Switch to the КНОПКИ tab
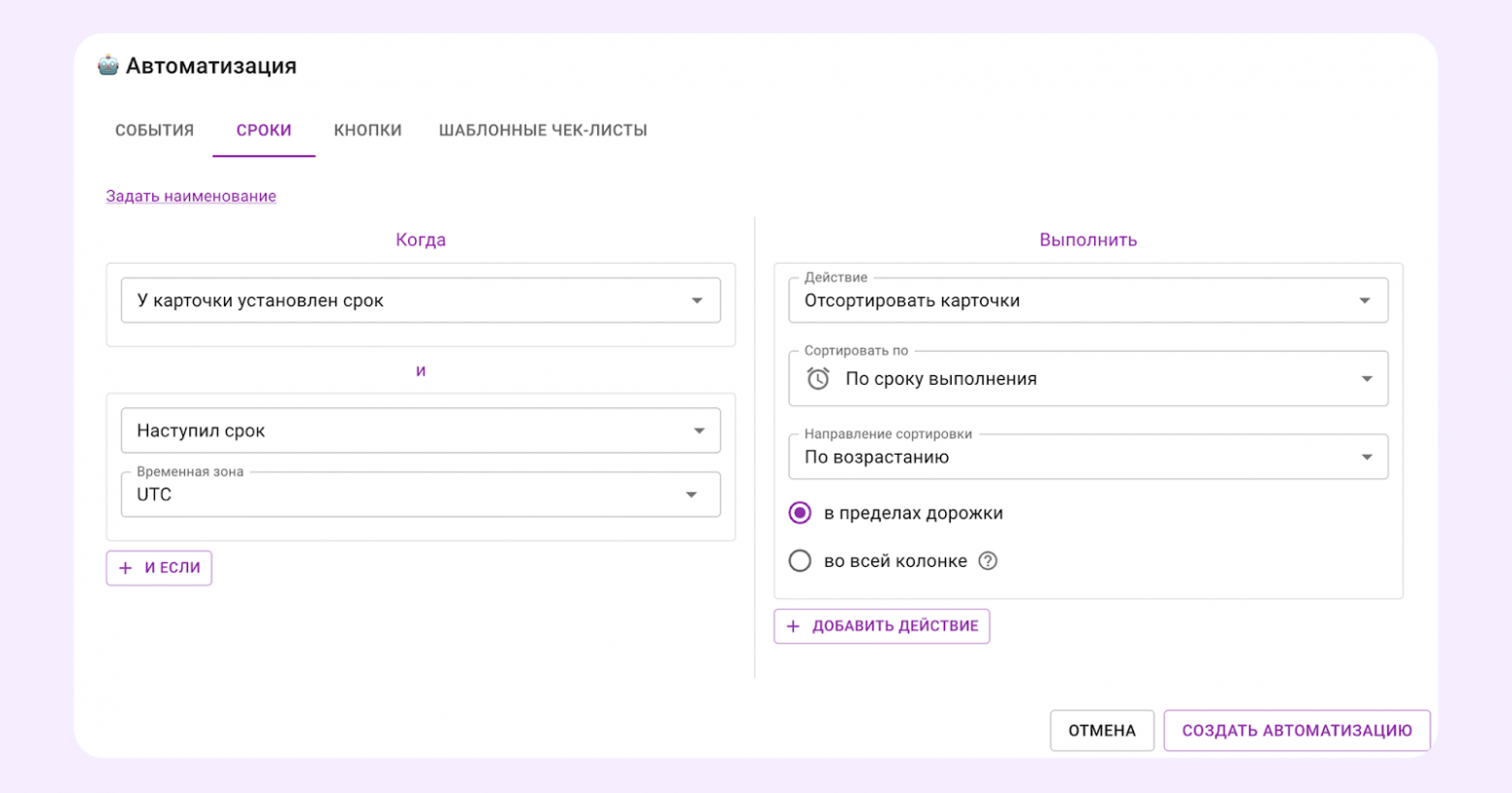 pos(367,129)
